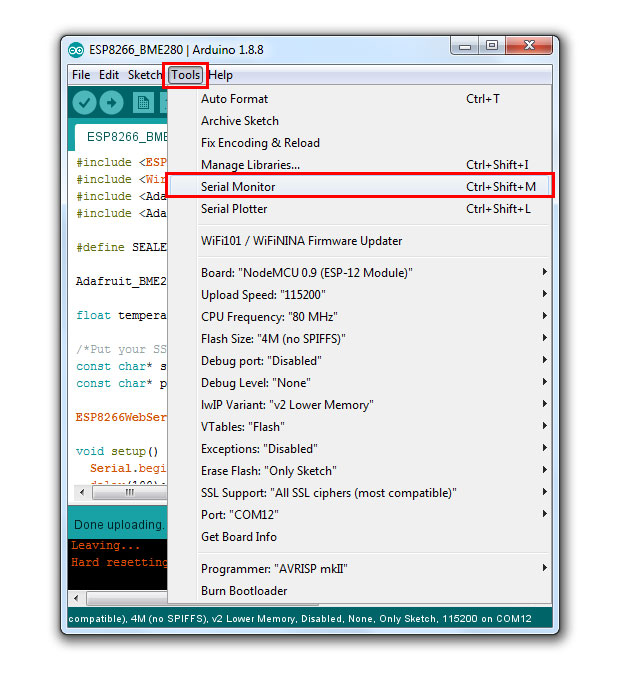This screenshot has width=618, height=676.
Task: Close the open Tools menu
Action: (x=185, y=75)
